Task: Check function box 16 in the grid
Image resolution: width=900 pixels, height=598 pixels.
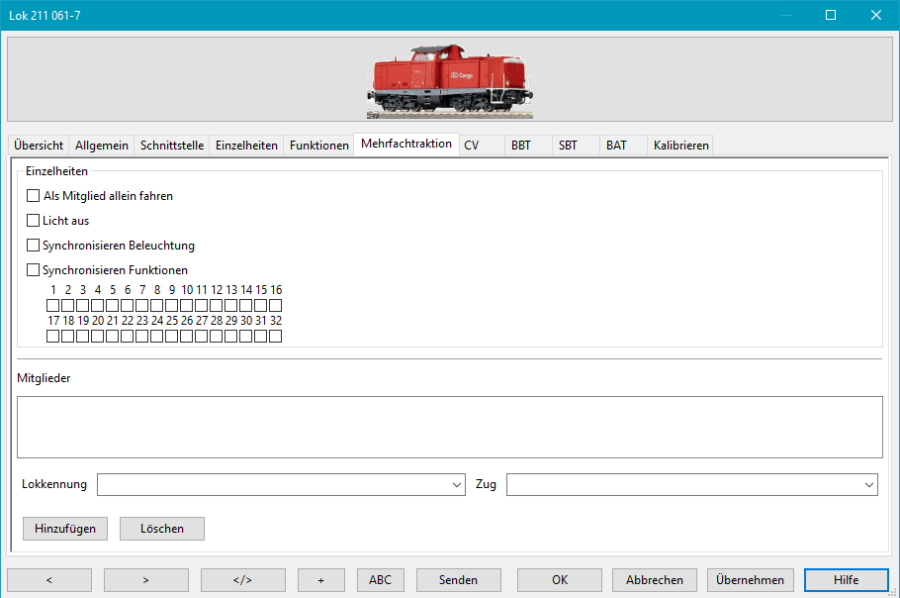Action: [x=277, y=305]
